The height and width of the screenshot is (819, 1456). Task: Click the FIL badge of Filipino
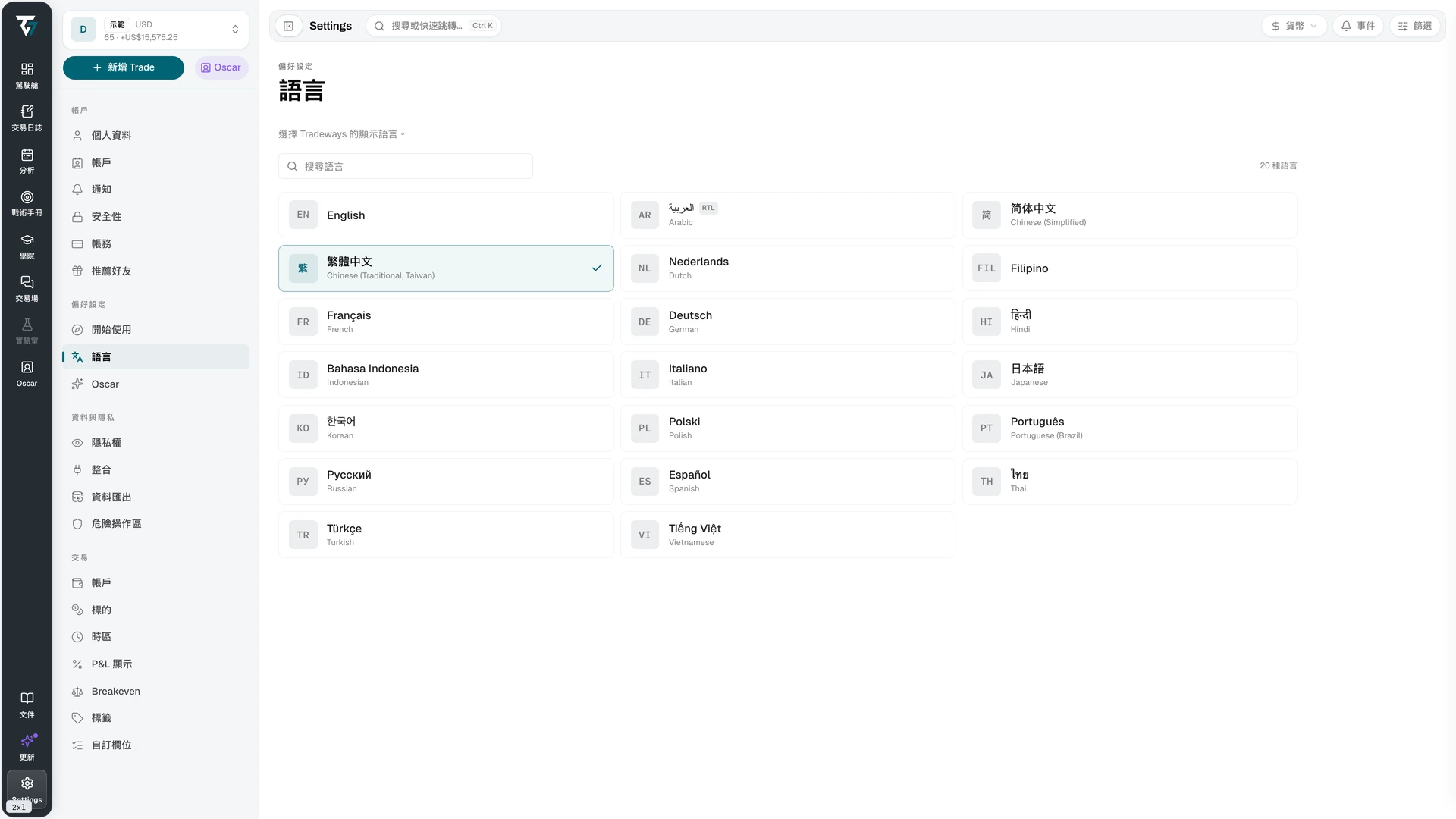click(987, 268)
